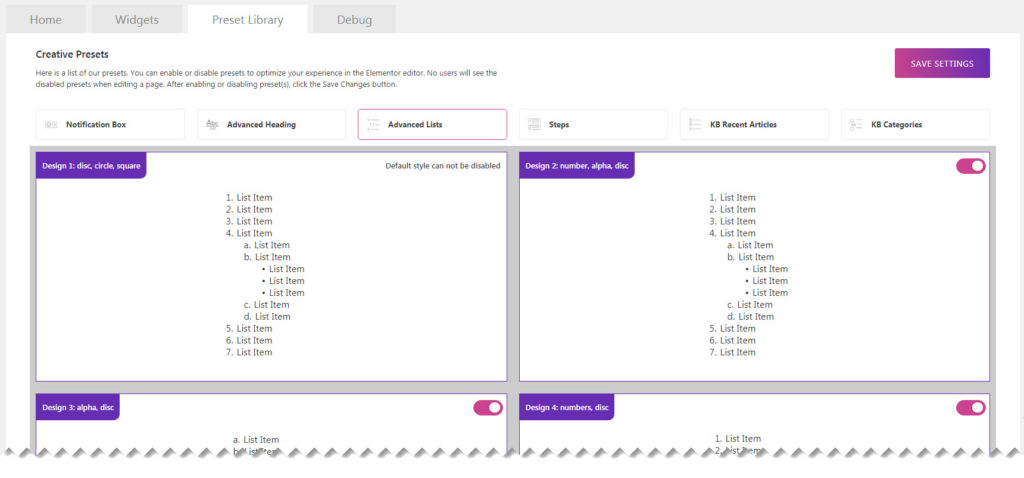Go to the Debug tab
Image resolution: width=1024 pixels, height=478 pixels.
pos(354,19)
